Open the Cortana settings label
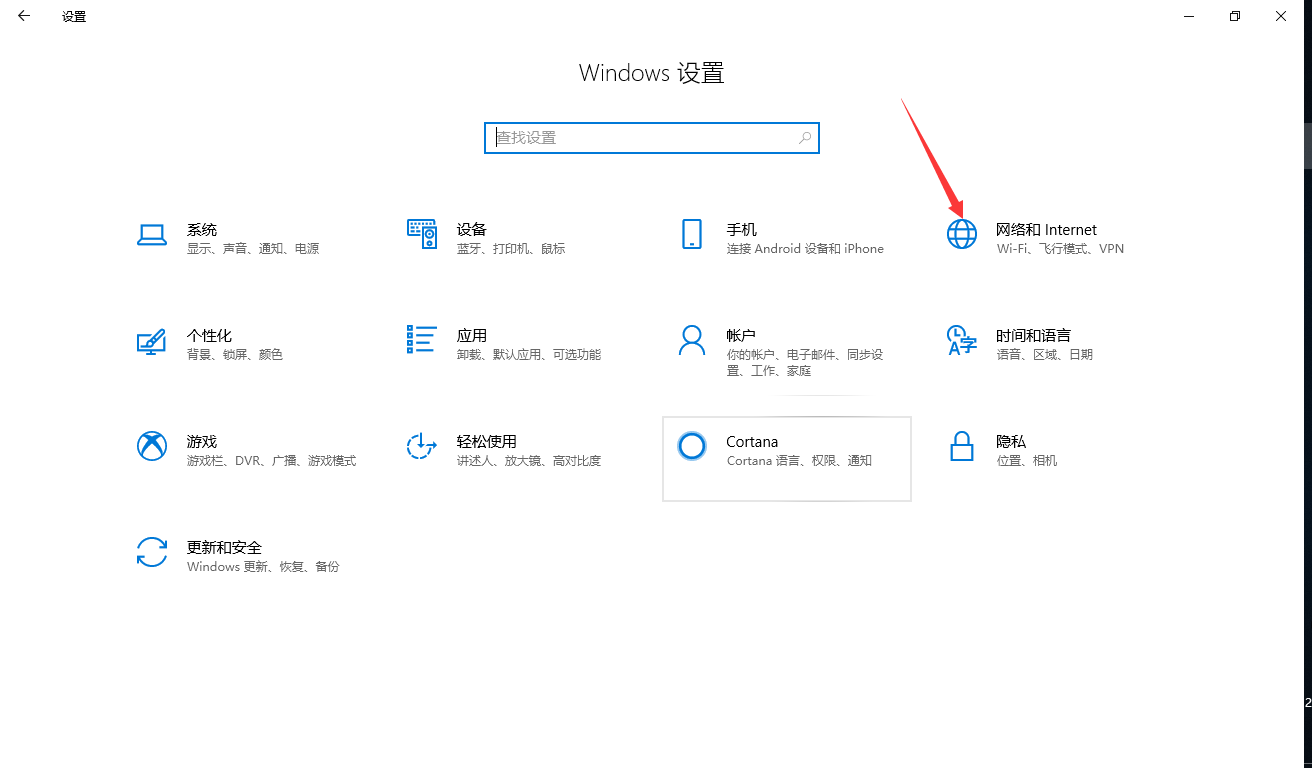Image resolution: width=1312 pixels, height=768 pixels. pyautogui.click(x=752, y=442)
